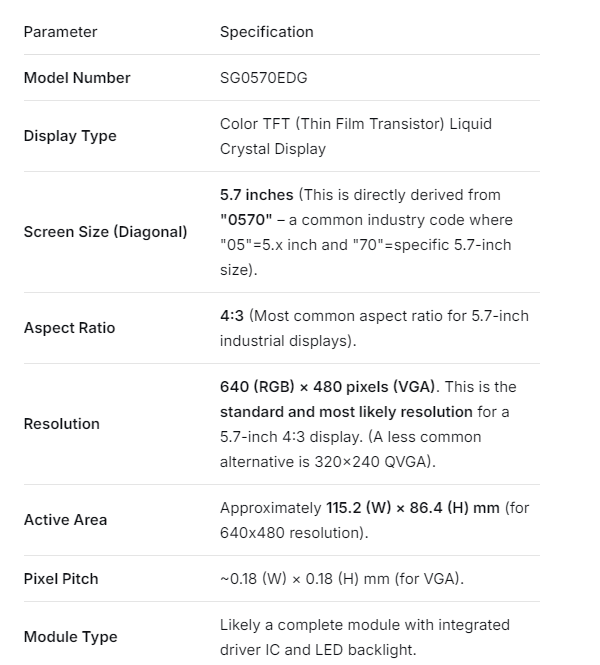Select the Screen Size (Diagonal) label
This screenshot has width=600, height=665.
click(x=105, y=232)
